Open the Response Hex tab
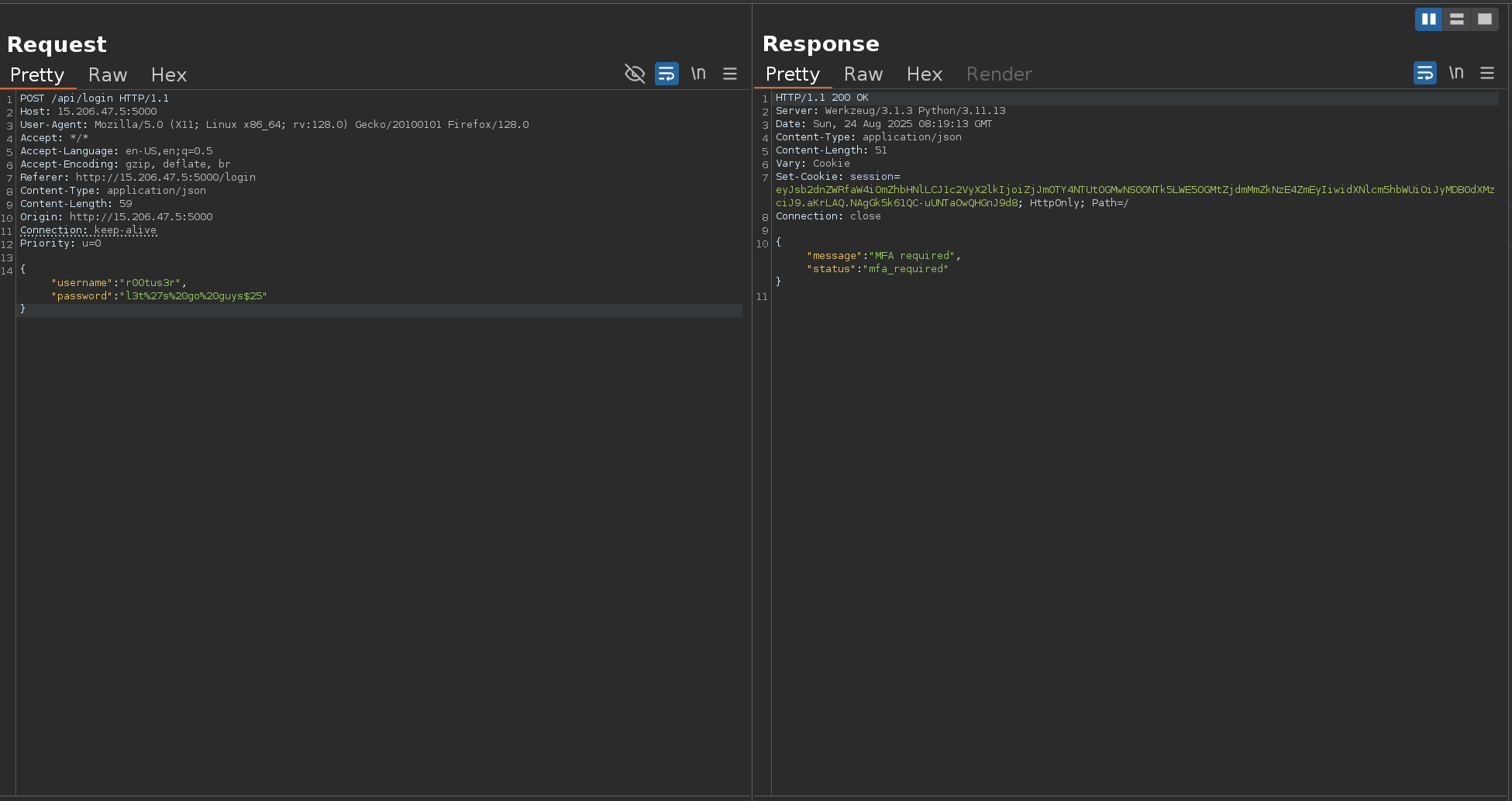 [x=924, y=74]
